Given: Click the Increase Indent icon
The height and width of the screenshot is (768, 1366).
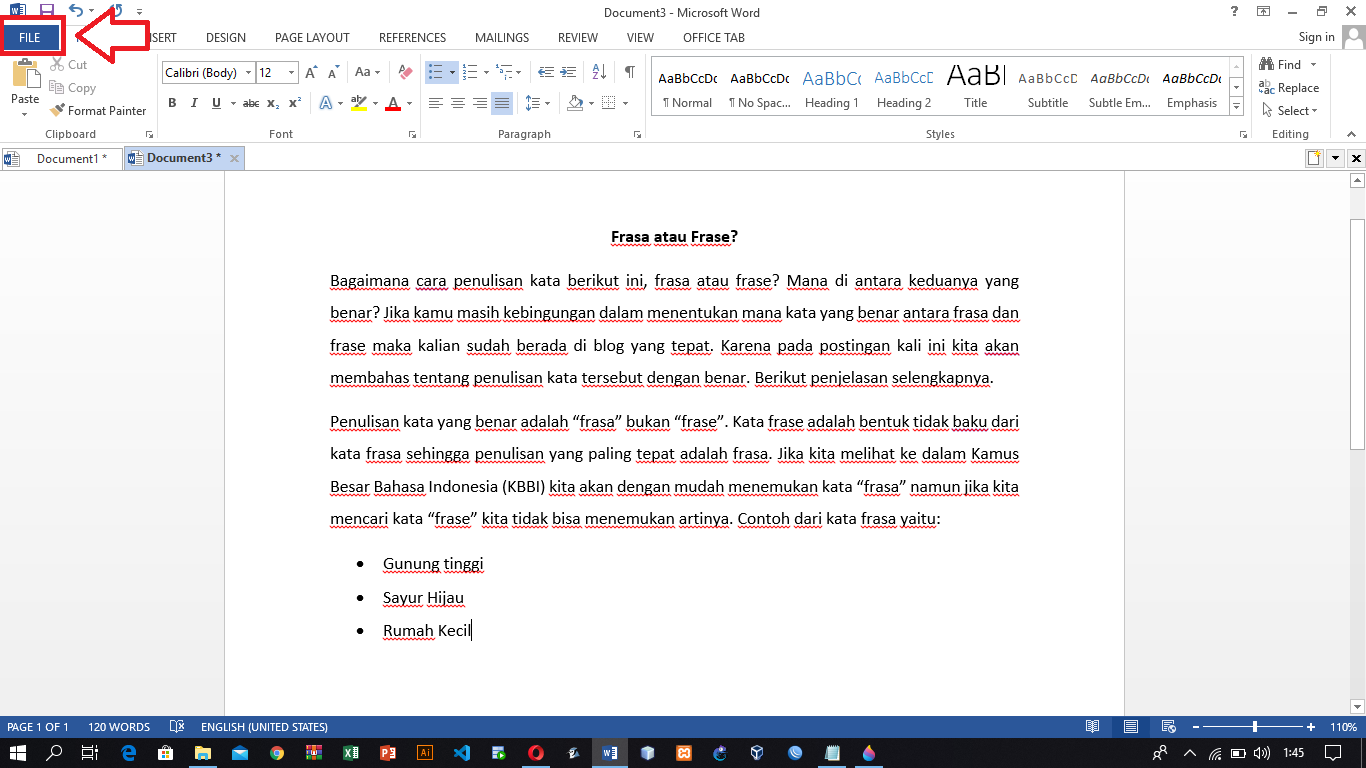Looking at the screenshot, I should (568, 73).
